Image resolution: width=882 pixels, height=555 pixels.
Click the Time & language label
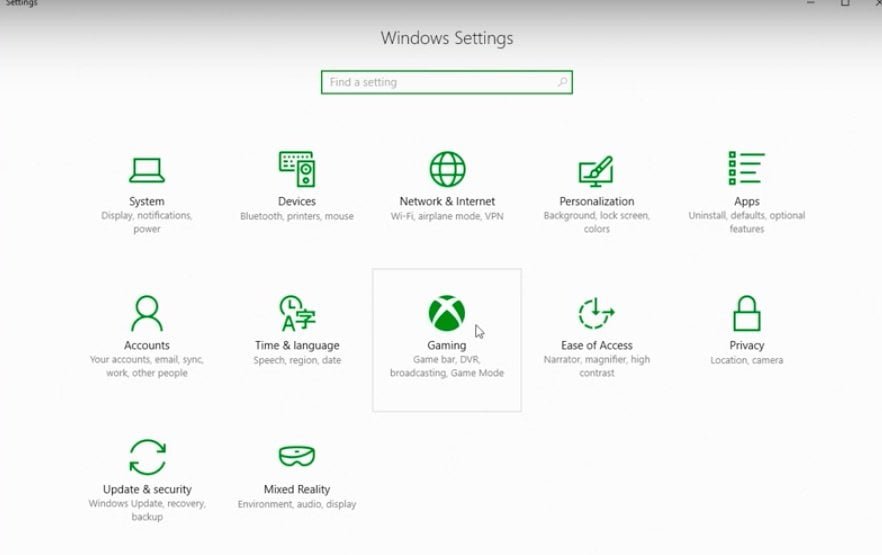[x=297, y=345]
